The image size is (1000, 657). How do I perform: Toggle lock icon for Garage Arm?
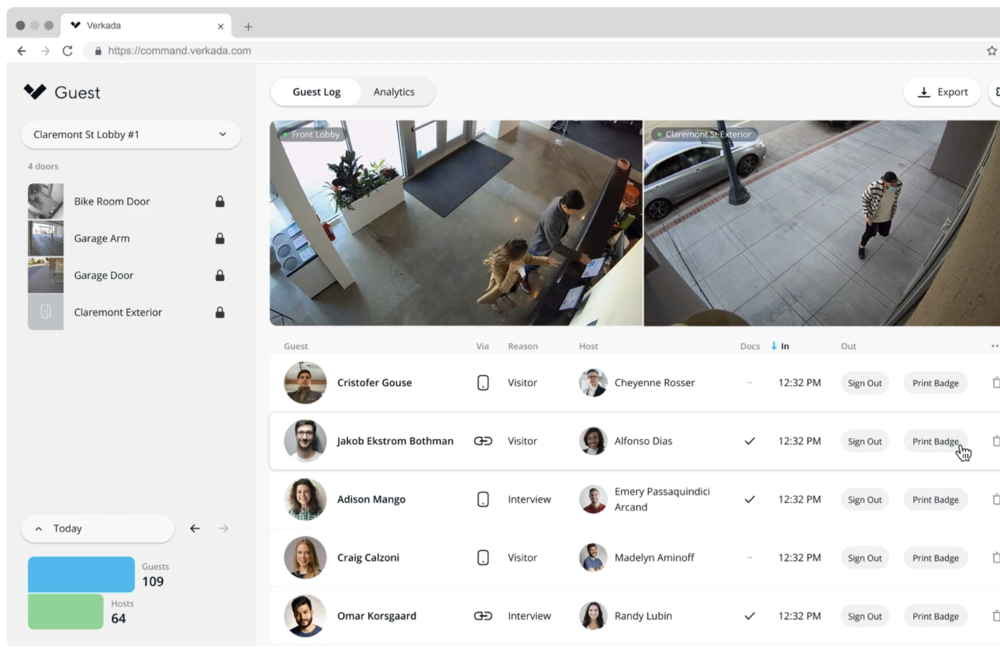point(220,238)
